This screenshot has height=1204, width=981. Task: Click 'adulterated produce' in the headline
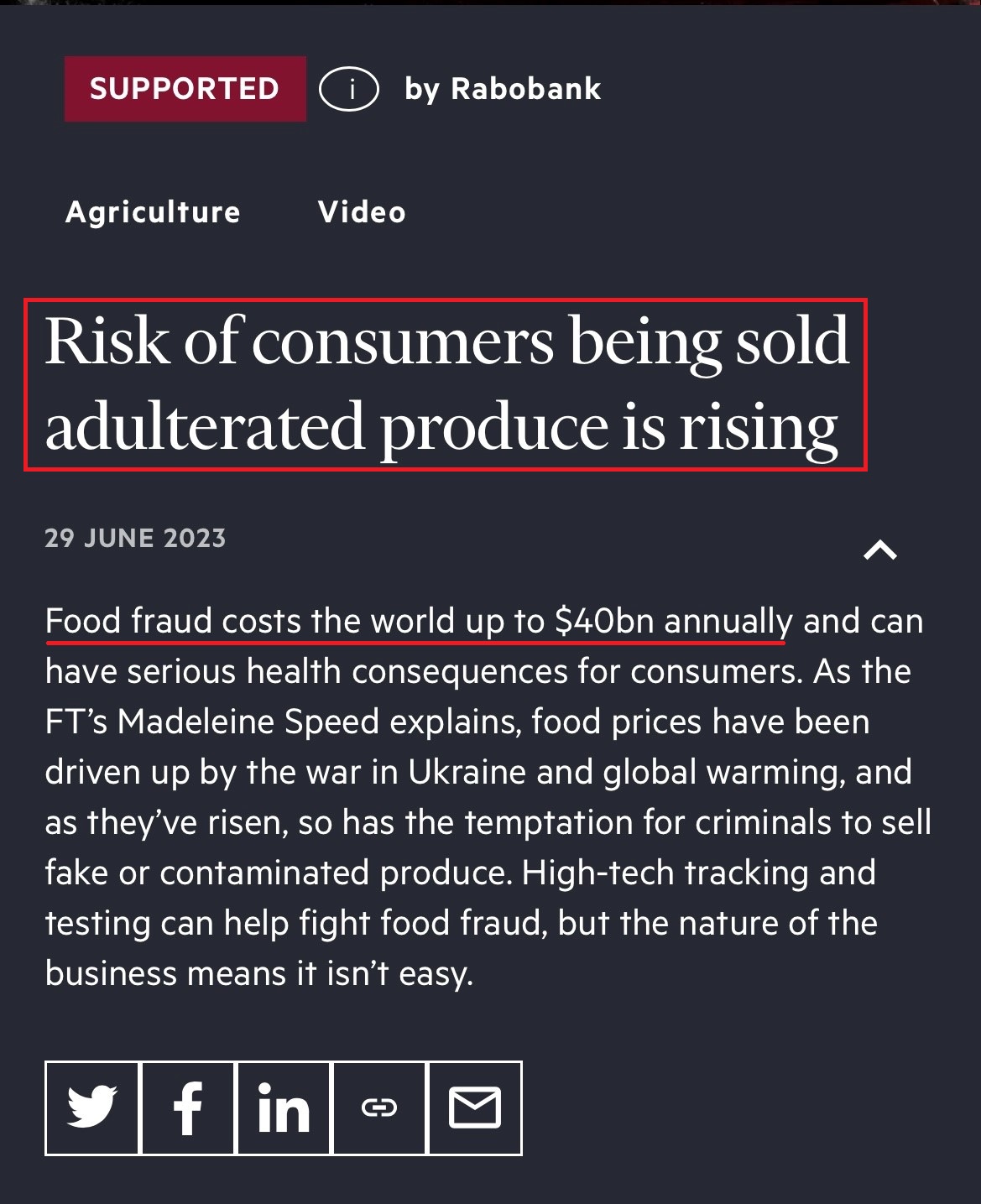coord(326,427)
